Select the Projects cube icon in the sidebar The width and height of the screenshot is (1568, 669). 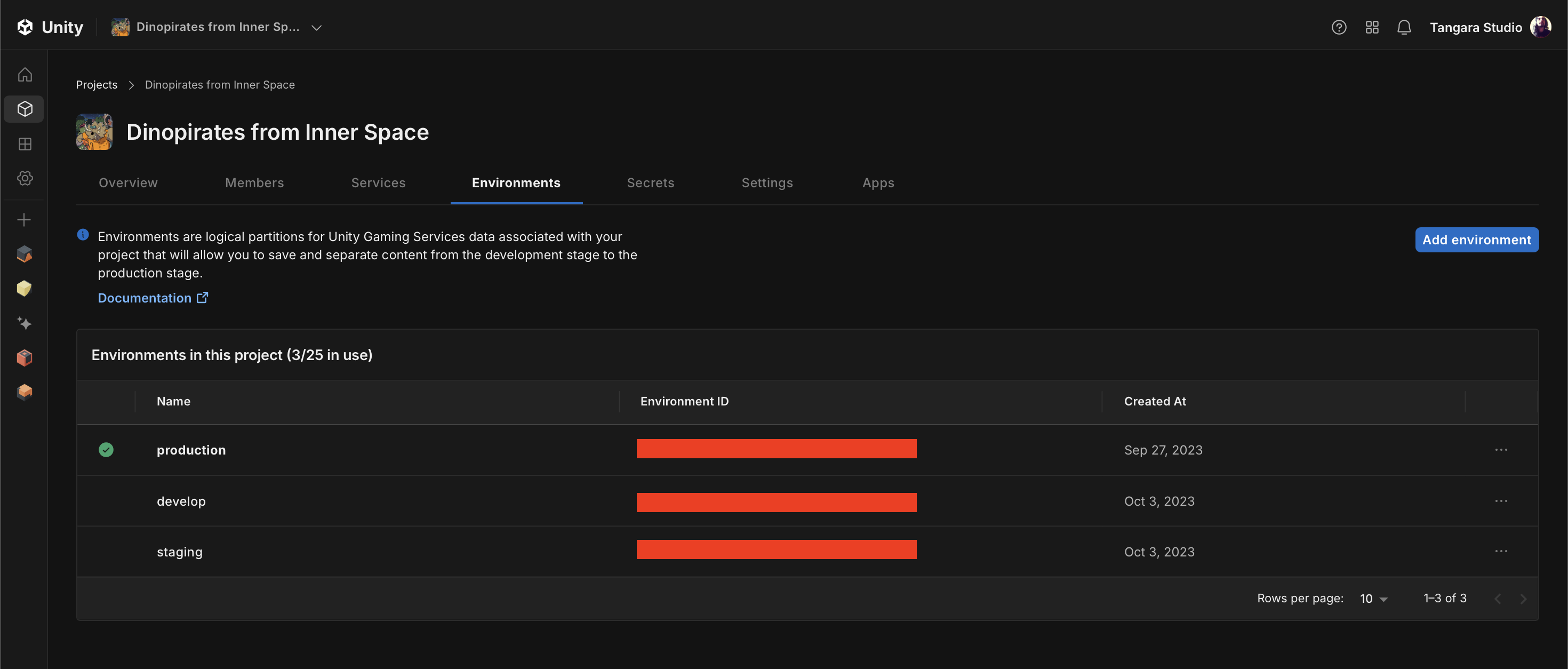(x=25, y=109)
